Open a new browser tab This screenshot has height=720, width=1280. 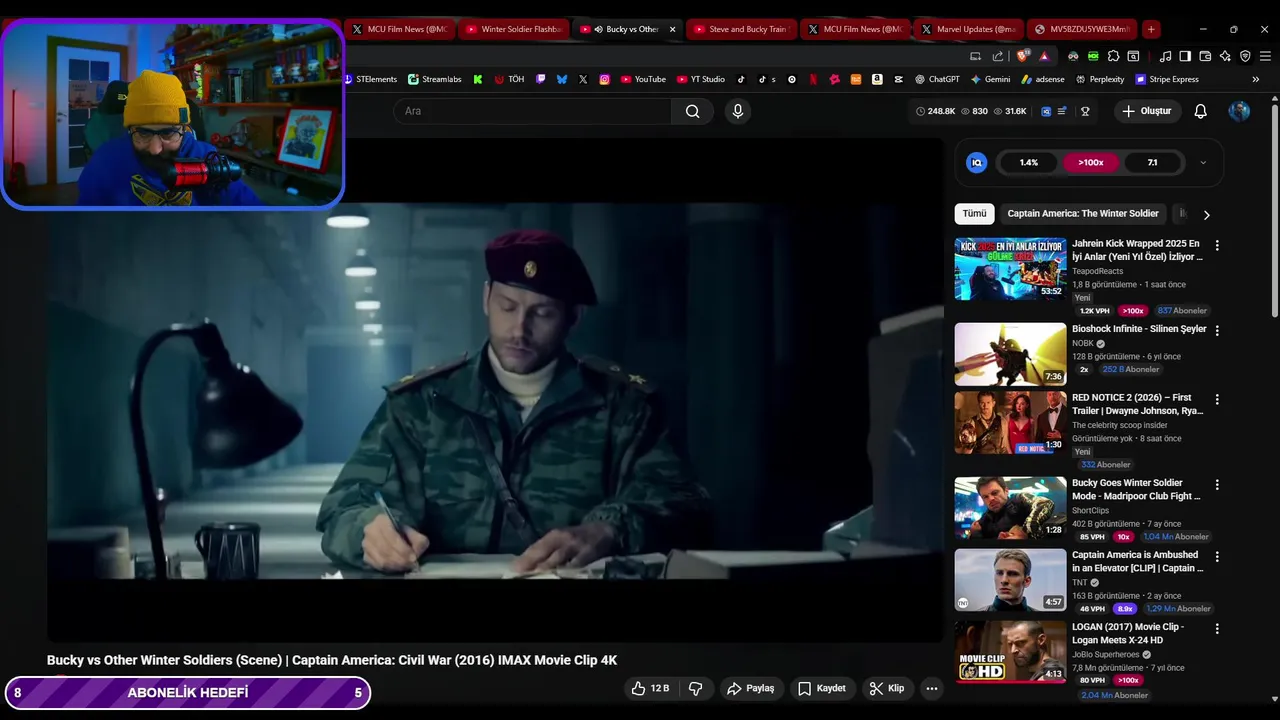1151,29
